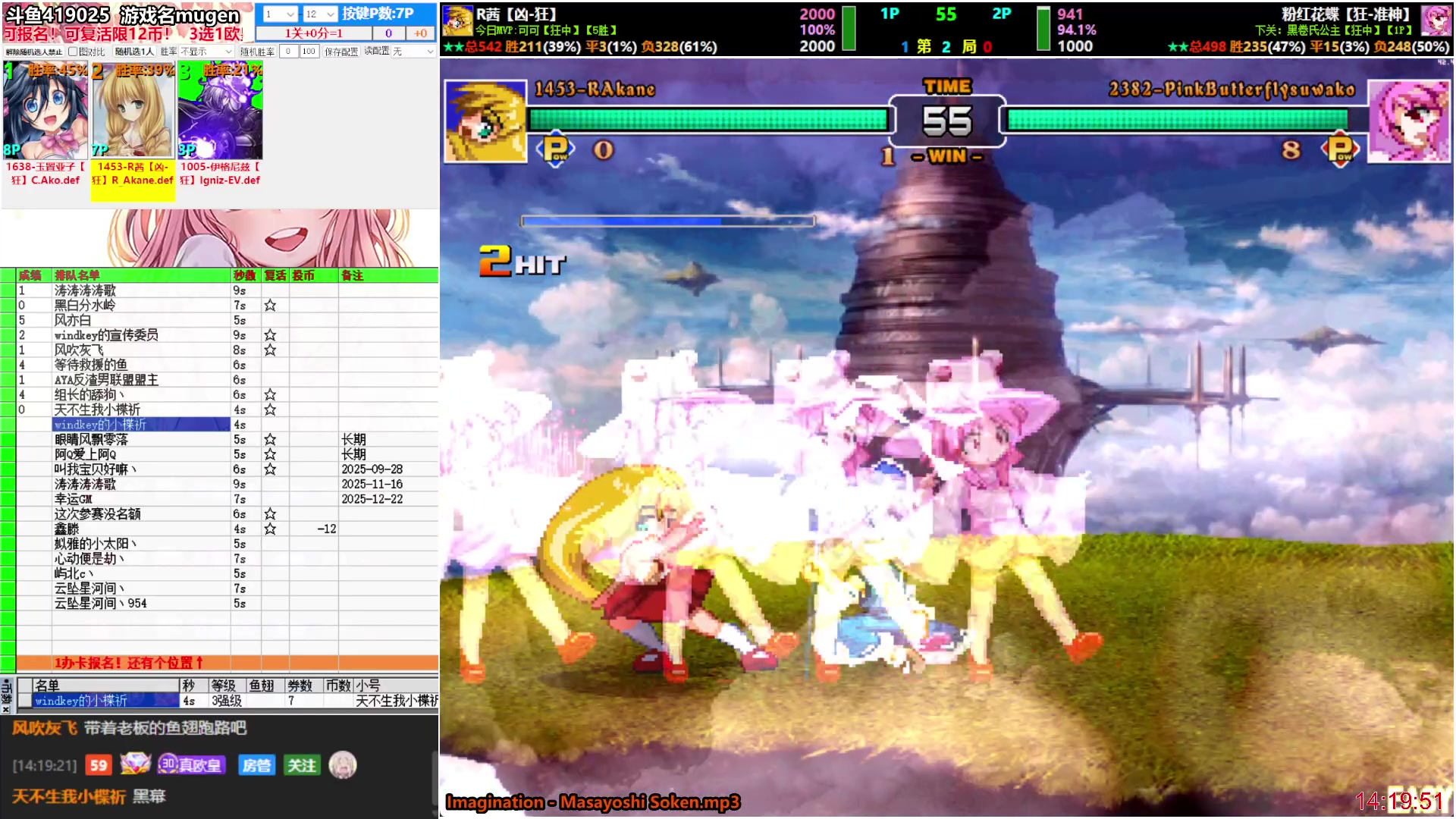Screen dimensions: 1456x819
Task: Click the 1关+0分=1 button
Action: pyautogui.click(x=313, y=33)
